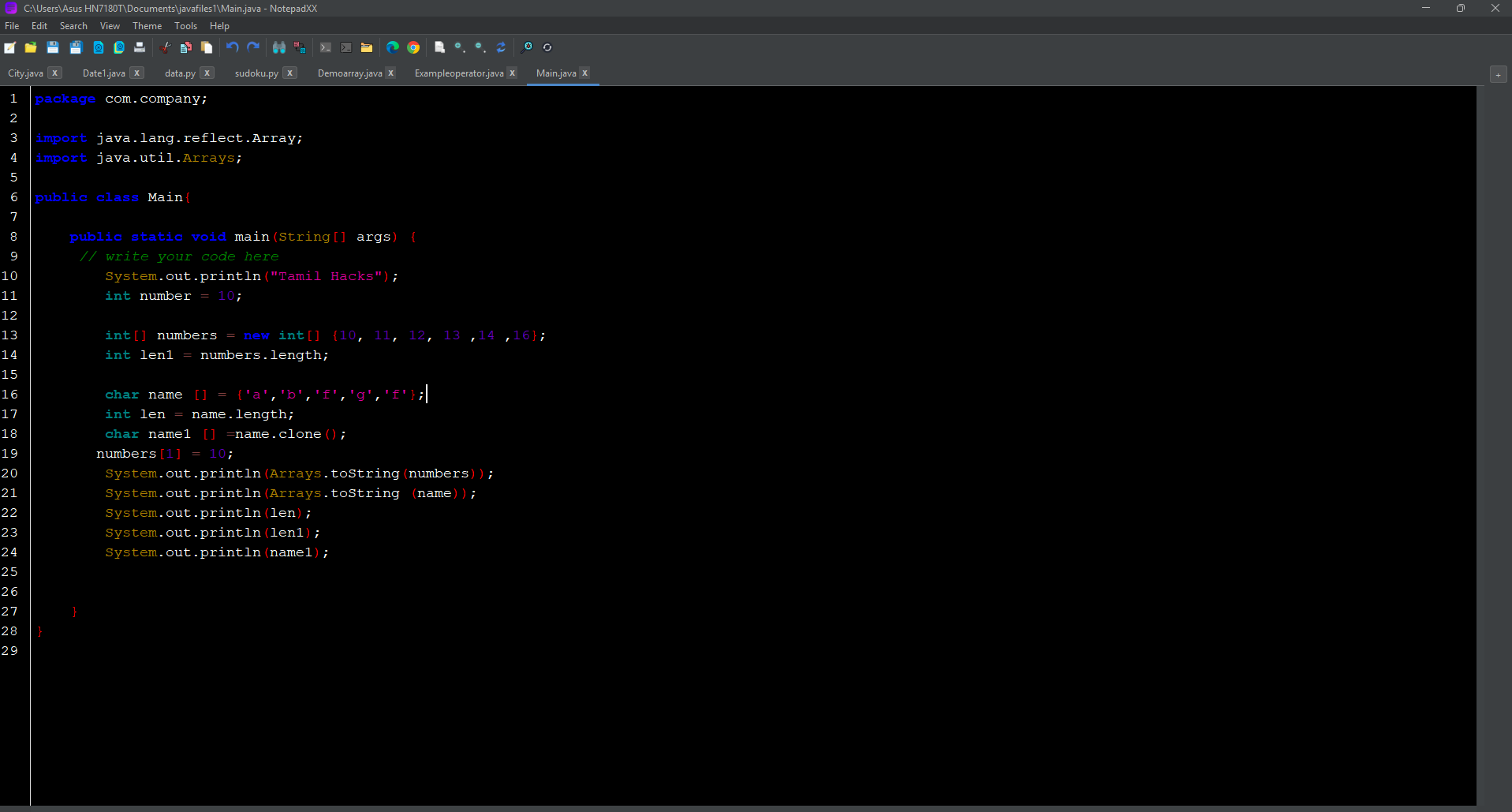
Task: Zoom in with the plus icon
Action: (460, 47)
